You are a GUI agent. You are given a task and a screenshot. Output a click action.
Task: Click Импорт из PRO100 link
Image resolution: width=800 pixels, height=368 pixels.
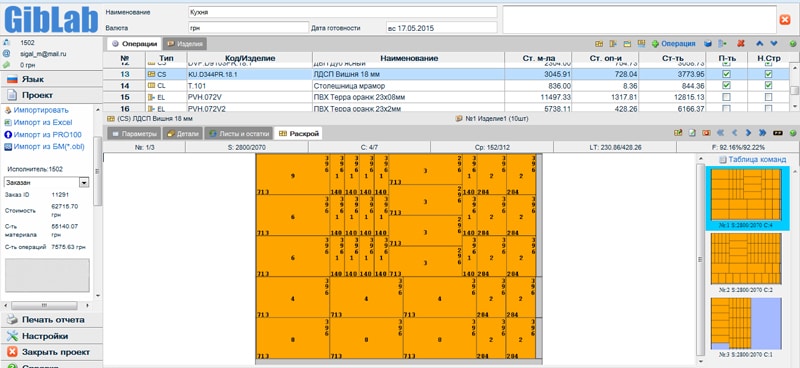pyautogui.click(x=47, y=135)
